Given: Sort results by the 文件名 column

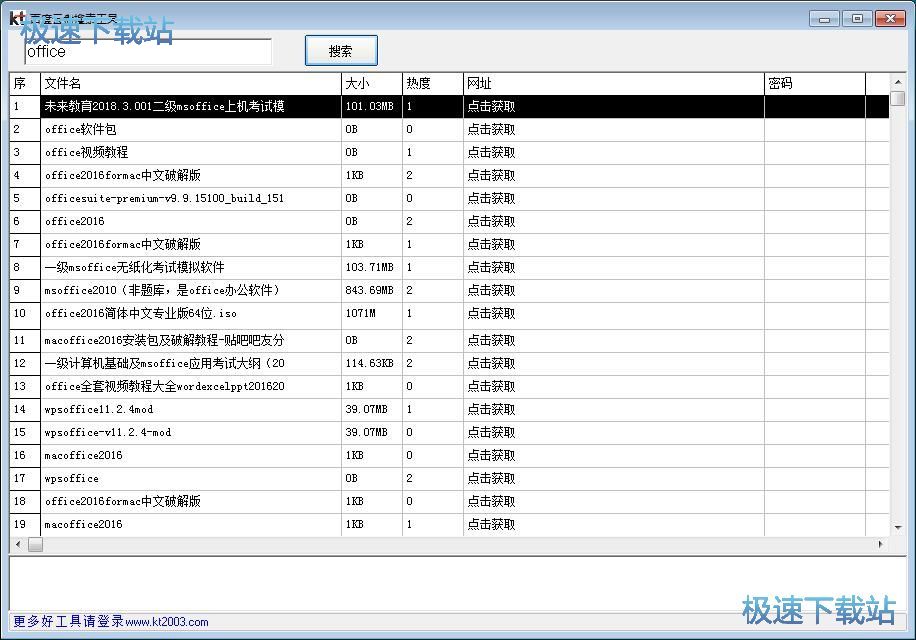Looking at the screenshot, I should (x=190, y=83).
